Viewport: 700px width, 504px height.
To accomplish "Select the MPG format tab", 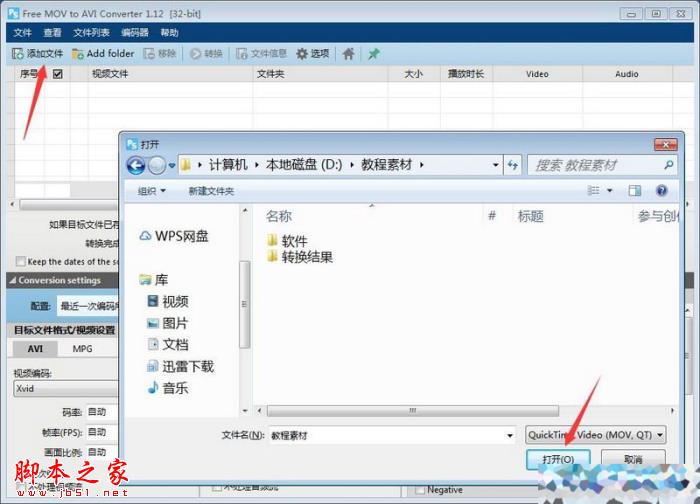I will 83,349.
